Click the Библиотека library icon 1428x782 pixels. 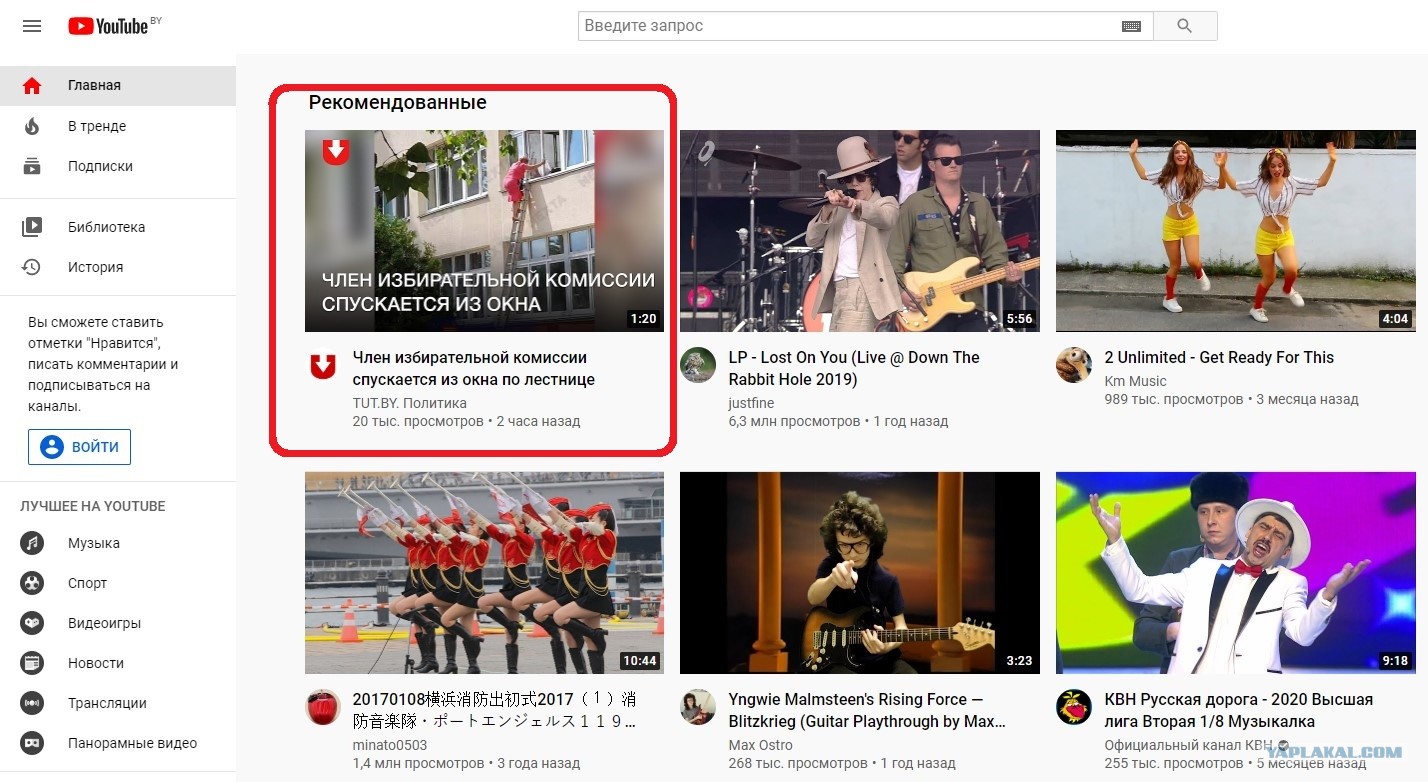click(32, 227)
